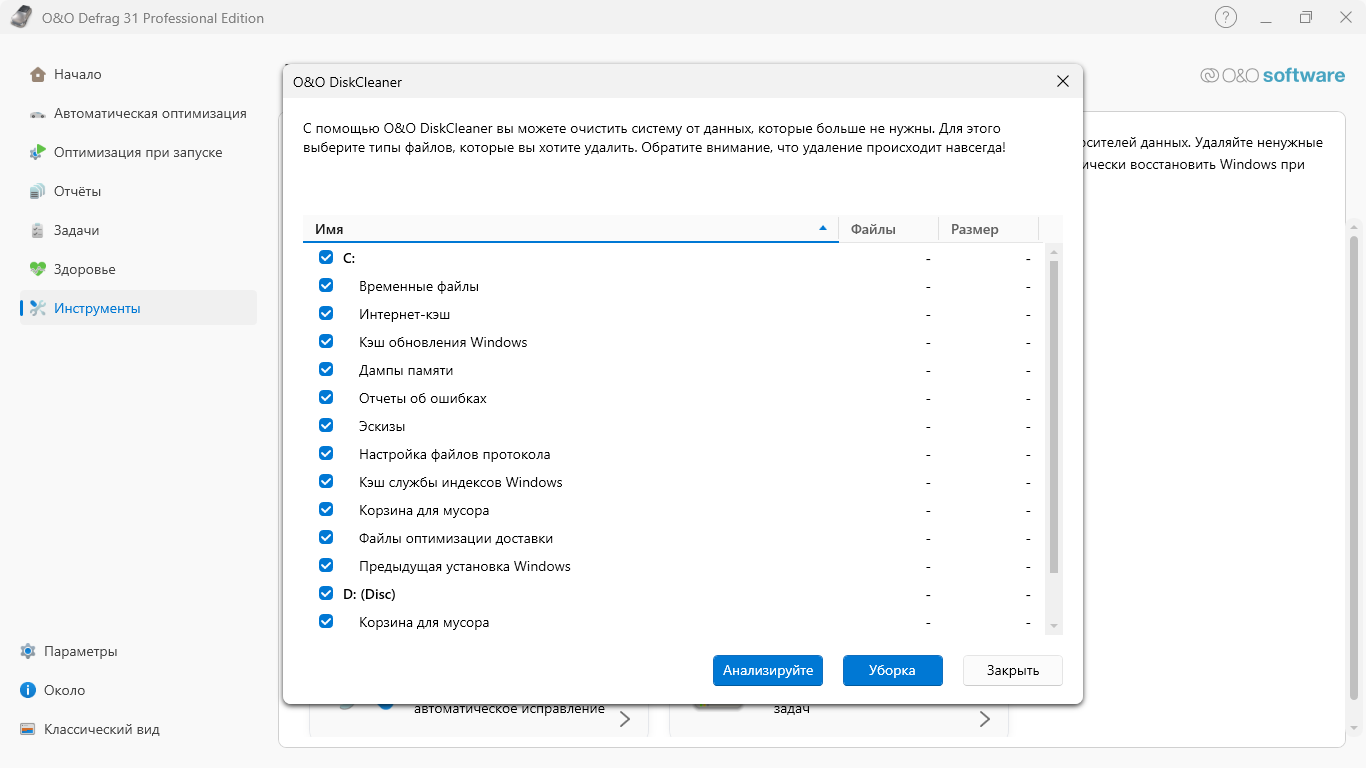
Task: Click the Инструменты tools icon
Action: click(38, 308)
